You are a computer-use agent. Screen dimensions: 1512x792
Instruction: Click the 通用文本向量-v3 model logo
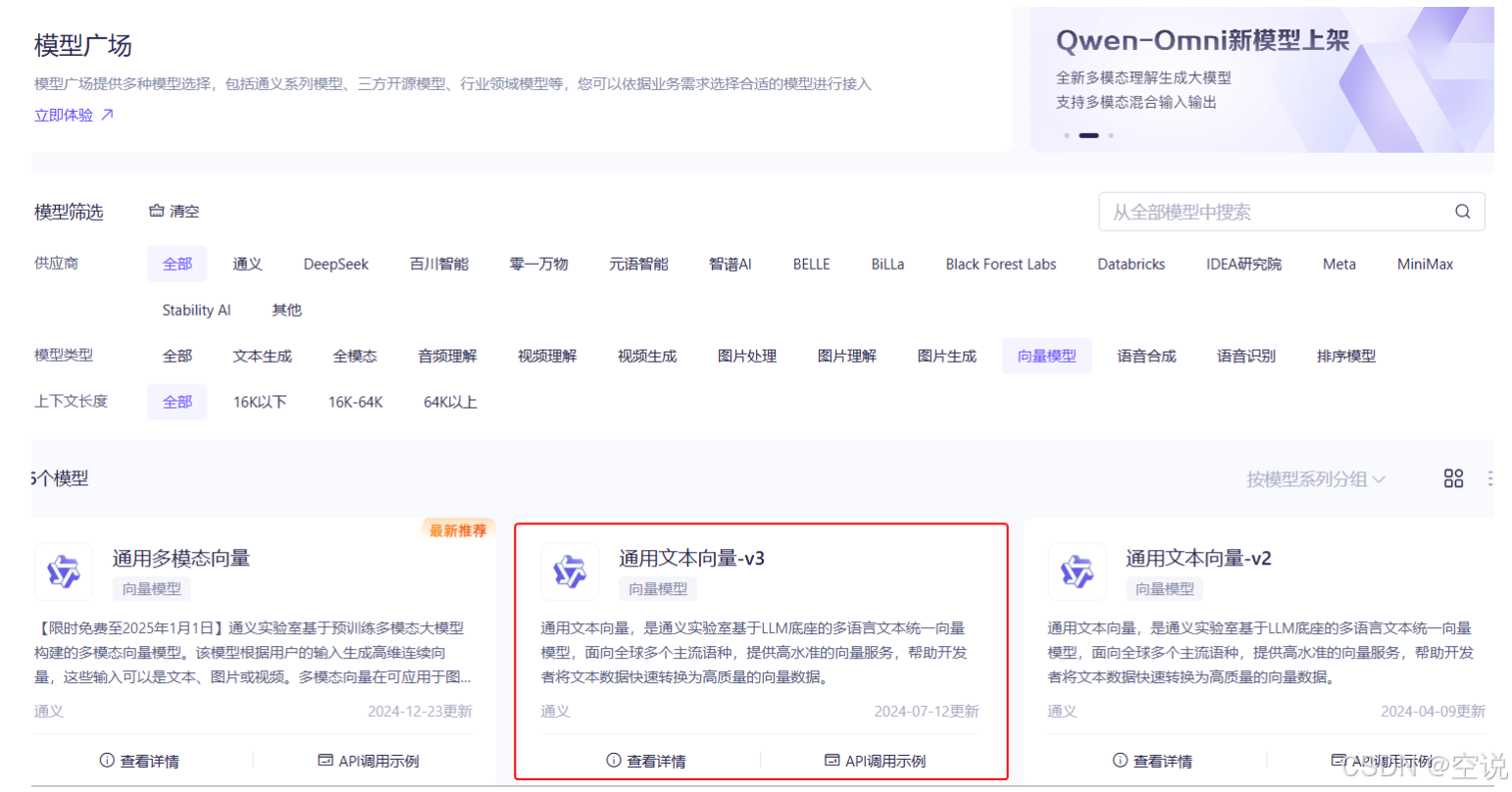(570, 571)
